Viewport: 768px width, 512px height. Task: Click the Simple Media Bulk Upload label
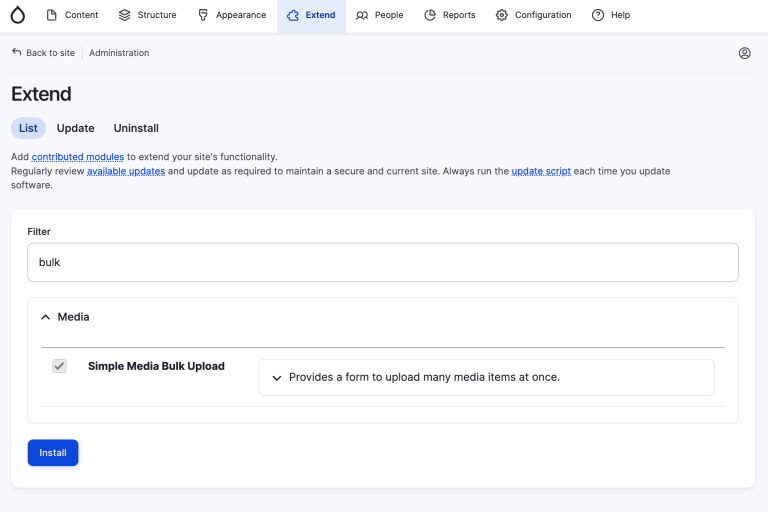click(x=156, y=366)
